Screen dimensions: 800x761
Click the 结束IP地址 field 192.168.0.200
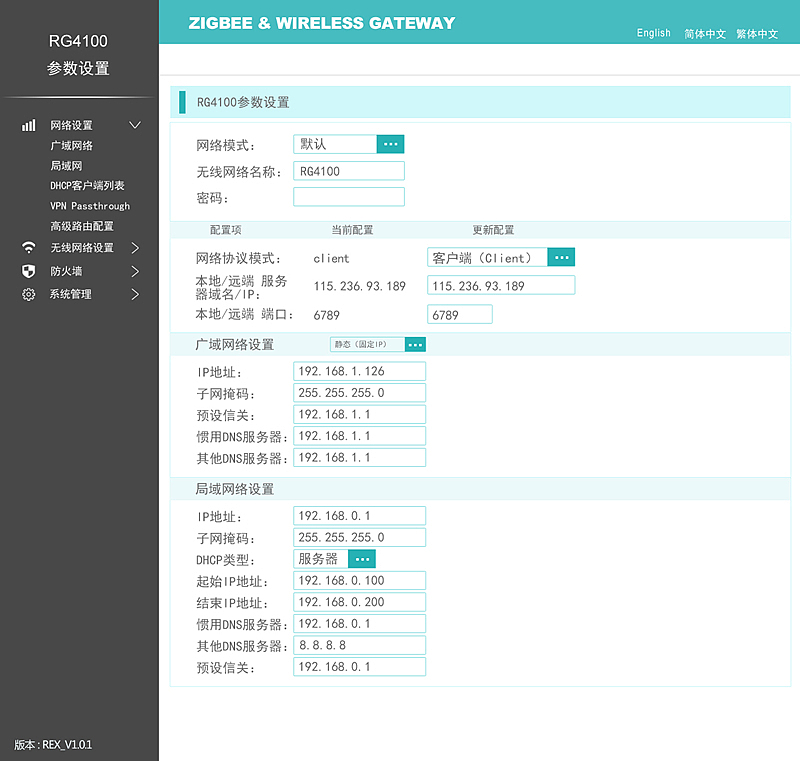click(360, 602)
